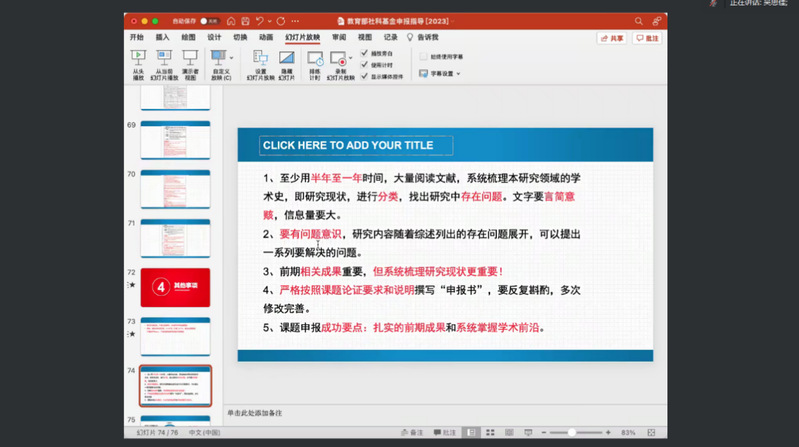Open the undo history dropdown arrow
799x447 pixels.
(x=271, y=20)
